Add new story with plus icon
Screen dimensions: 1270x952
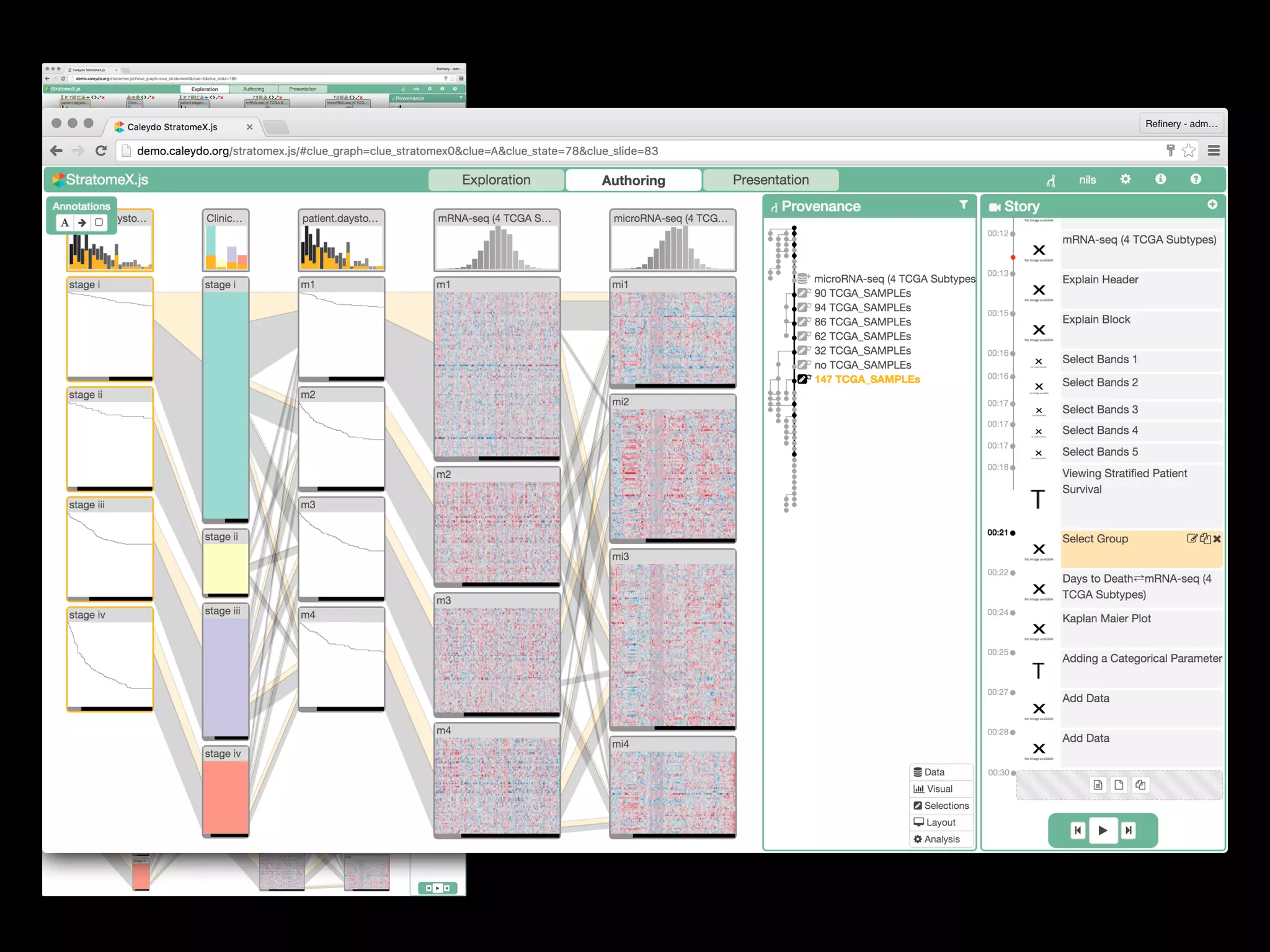click(1212, 205)
